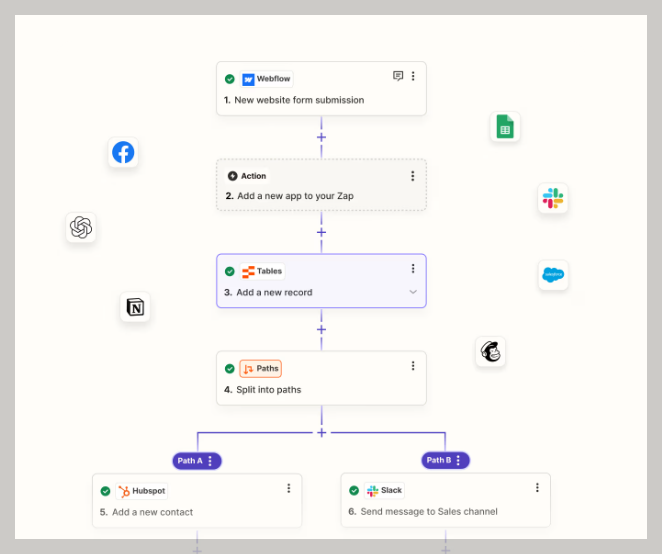Open step 3 Add a new record
The image size is (662, 554).
click(x=321, y=281)
